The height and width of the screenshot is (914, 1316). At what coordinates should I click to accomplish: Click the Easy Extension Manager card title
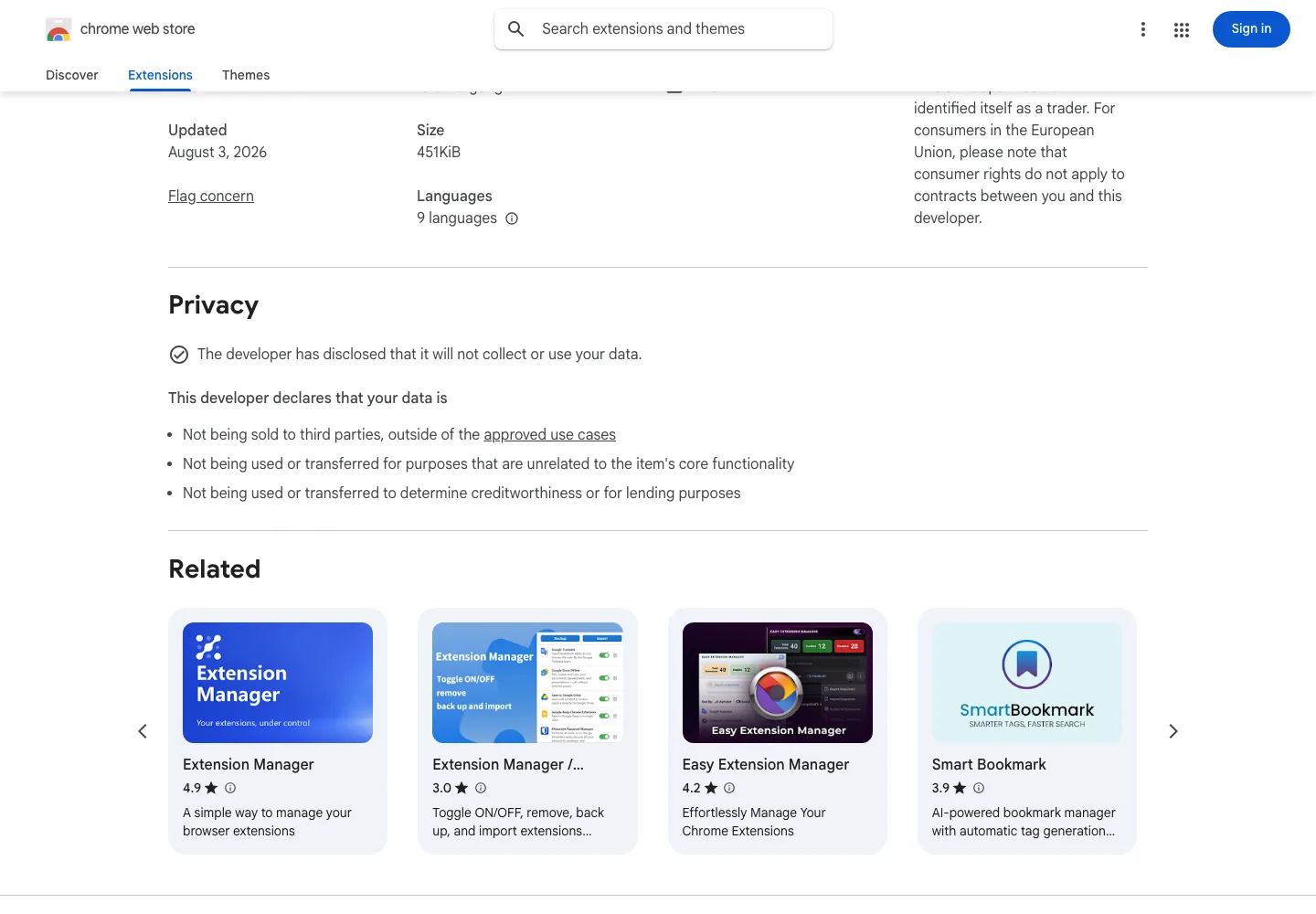click(766, 764)
